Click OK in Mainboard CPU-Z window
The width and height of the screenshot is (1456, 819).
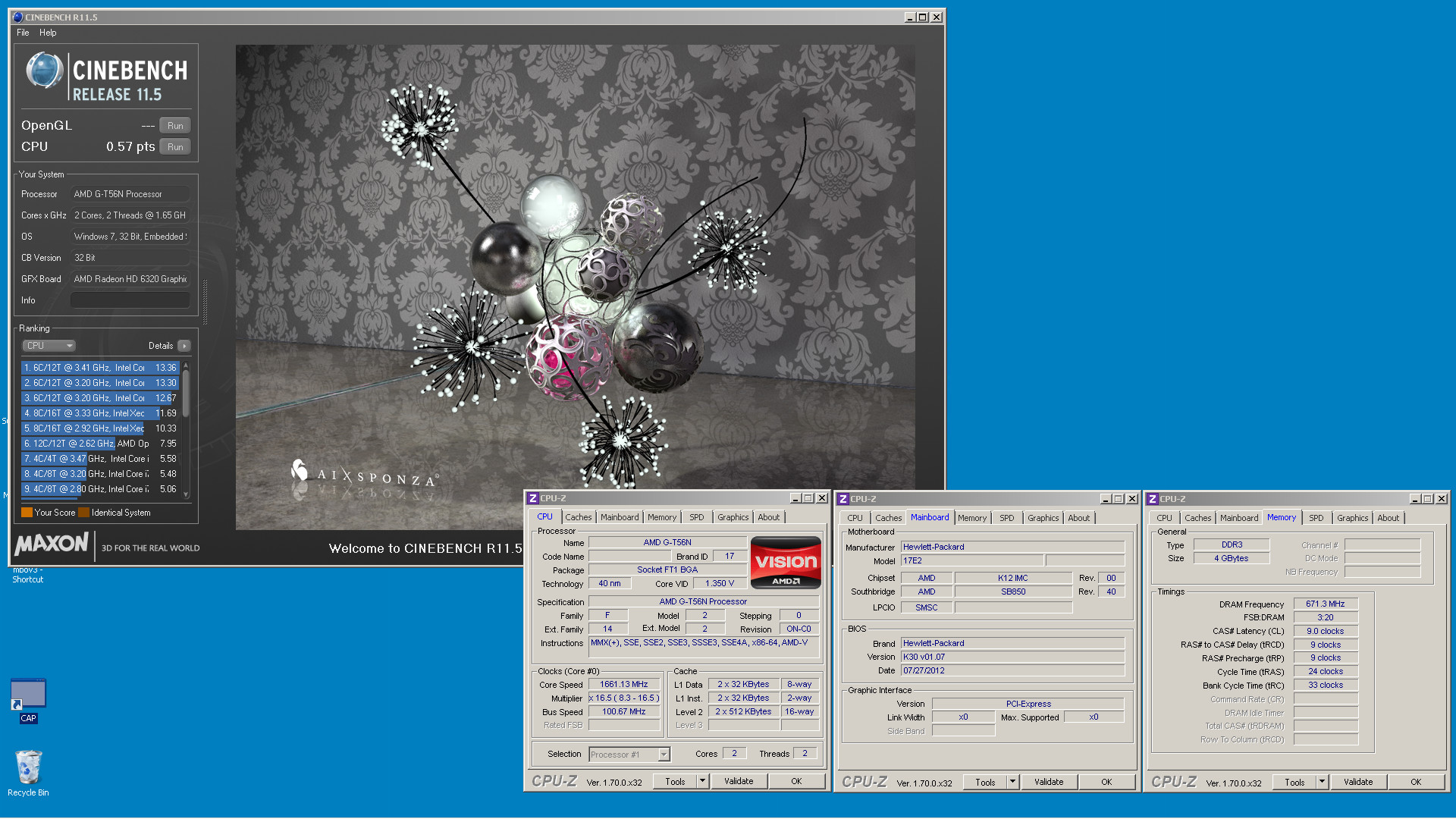(1106, 782)
